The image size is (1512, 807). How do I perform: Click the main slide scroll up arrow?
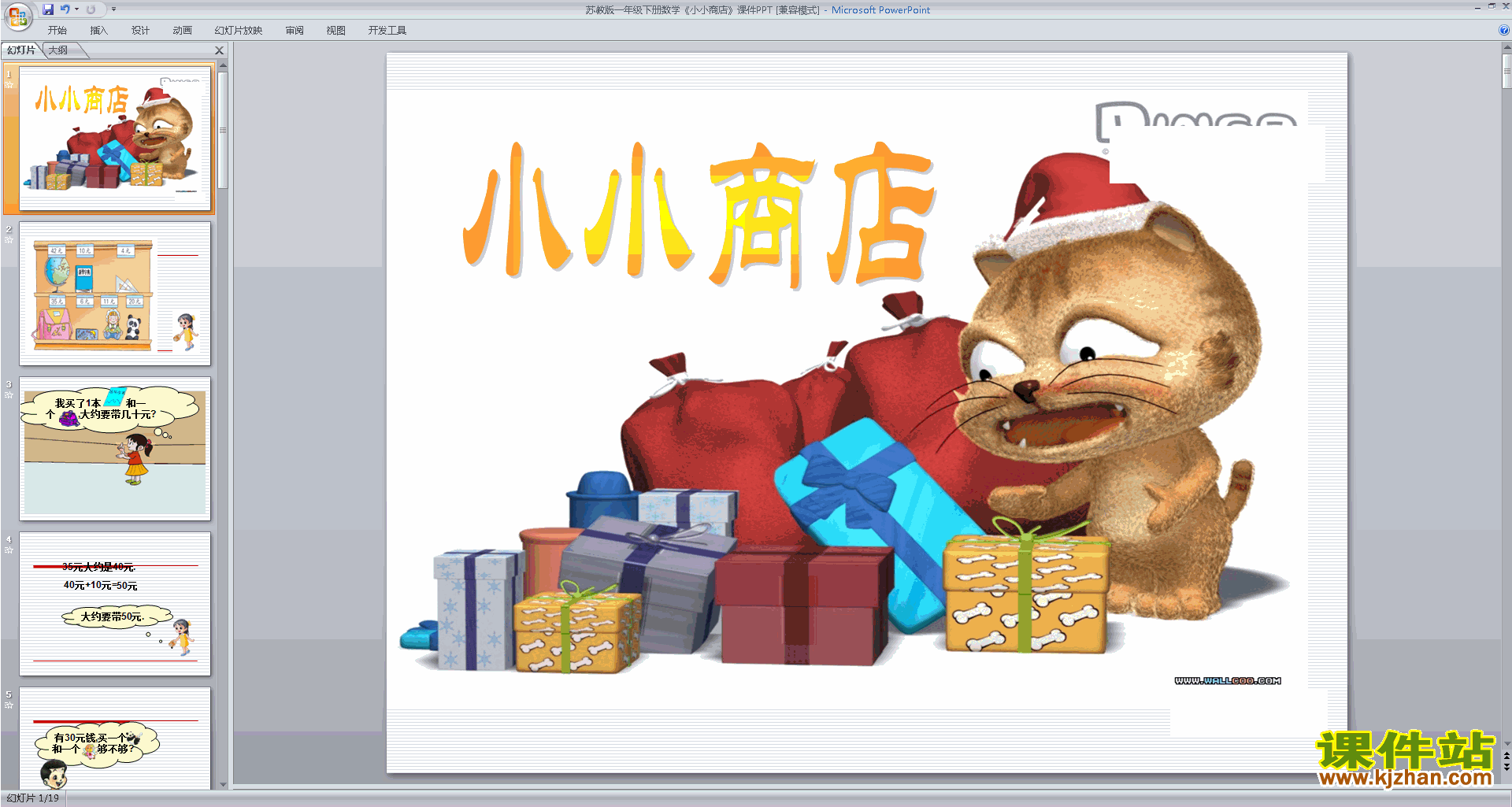click(1506, 47)
